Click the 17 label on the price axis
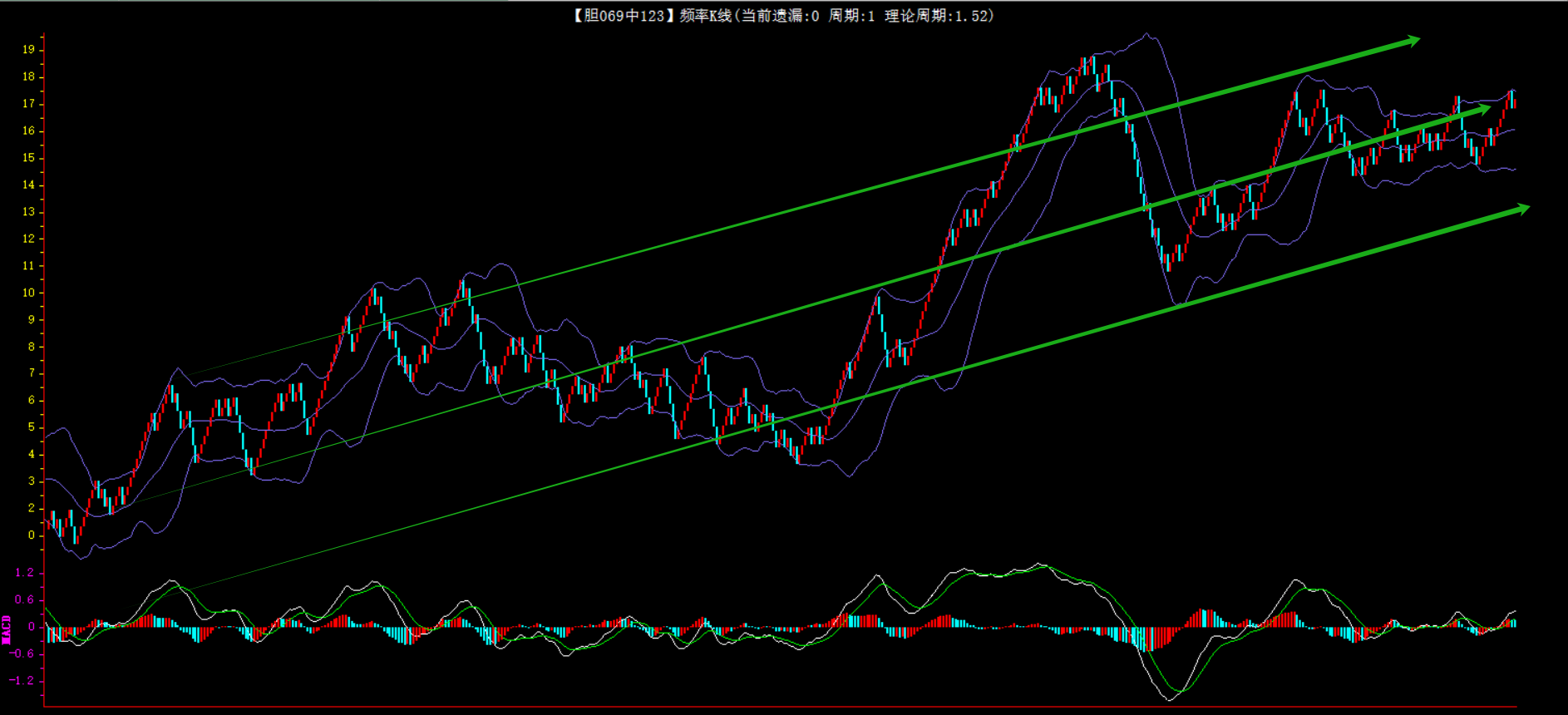Image resolution: width=1568 pixels, height=715 pixels. point(29,104)
